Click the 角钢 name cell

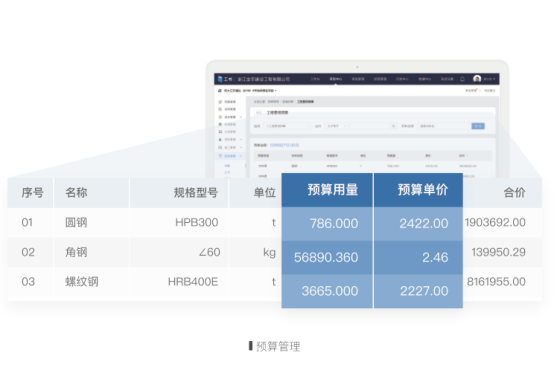76,252
